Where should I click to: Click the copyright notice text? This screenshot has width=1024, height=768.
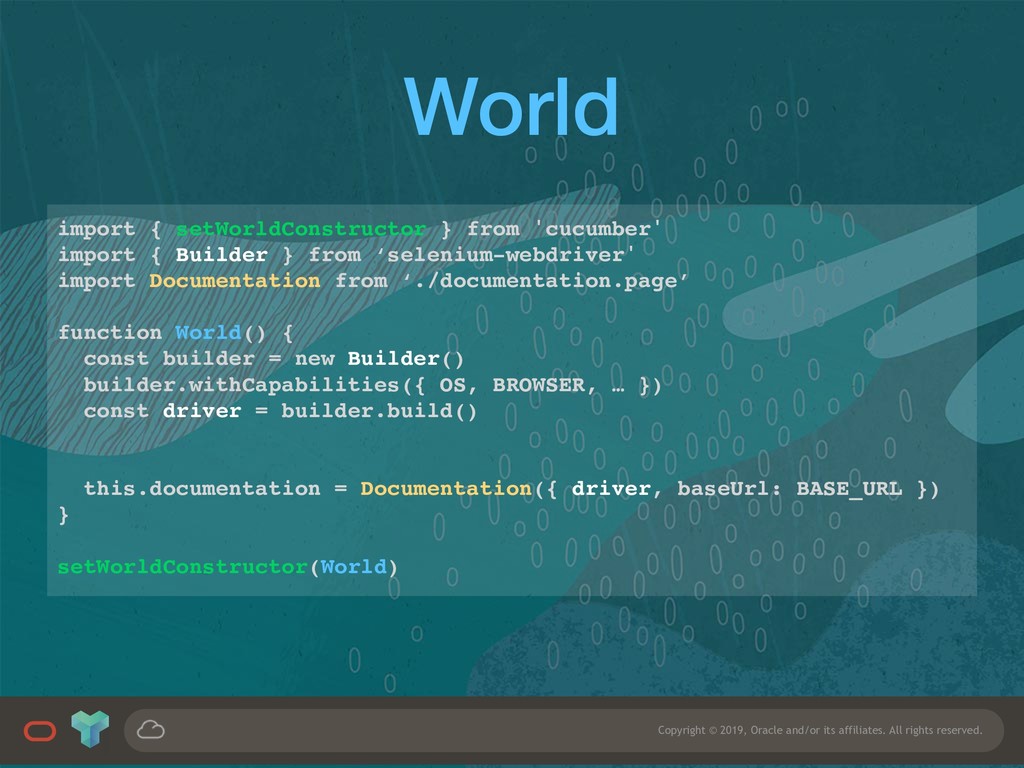[x=820, y=730]
